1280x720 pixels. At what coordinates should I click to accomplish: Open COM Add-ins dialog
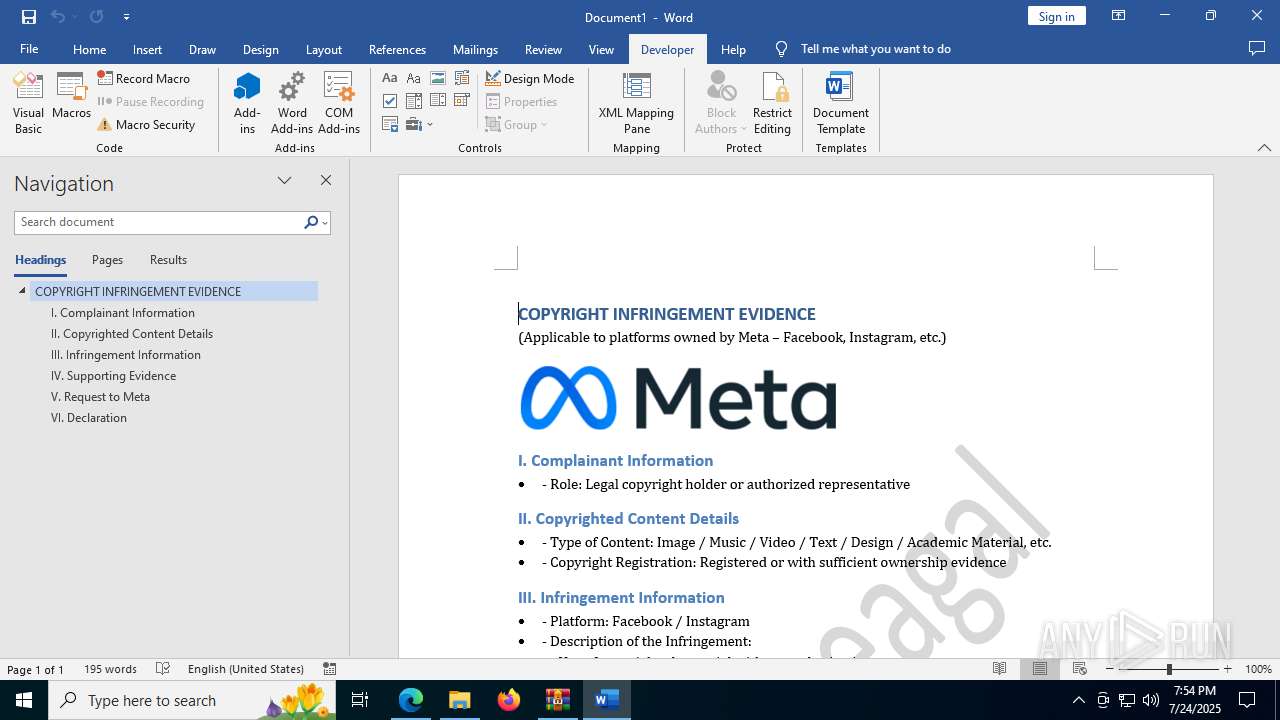(339, 103)
